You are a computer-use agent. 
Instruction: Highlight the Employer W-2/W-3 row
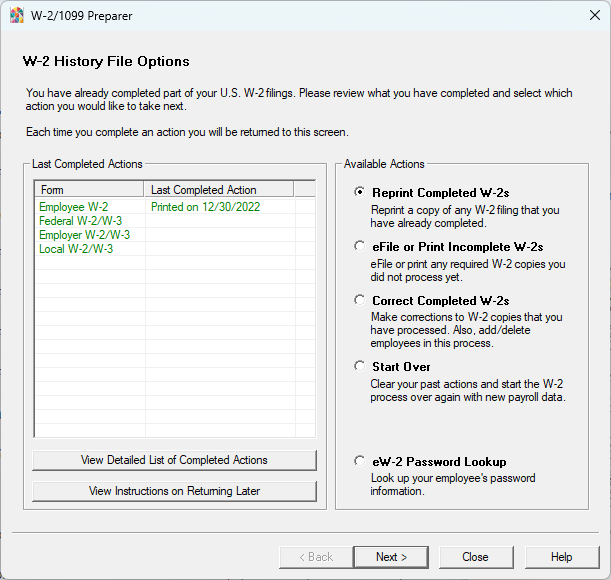(84, 235)
